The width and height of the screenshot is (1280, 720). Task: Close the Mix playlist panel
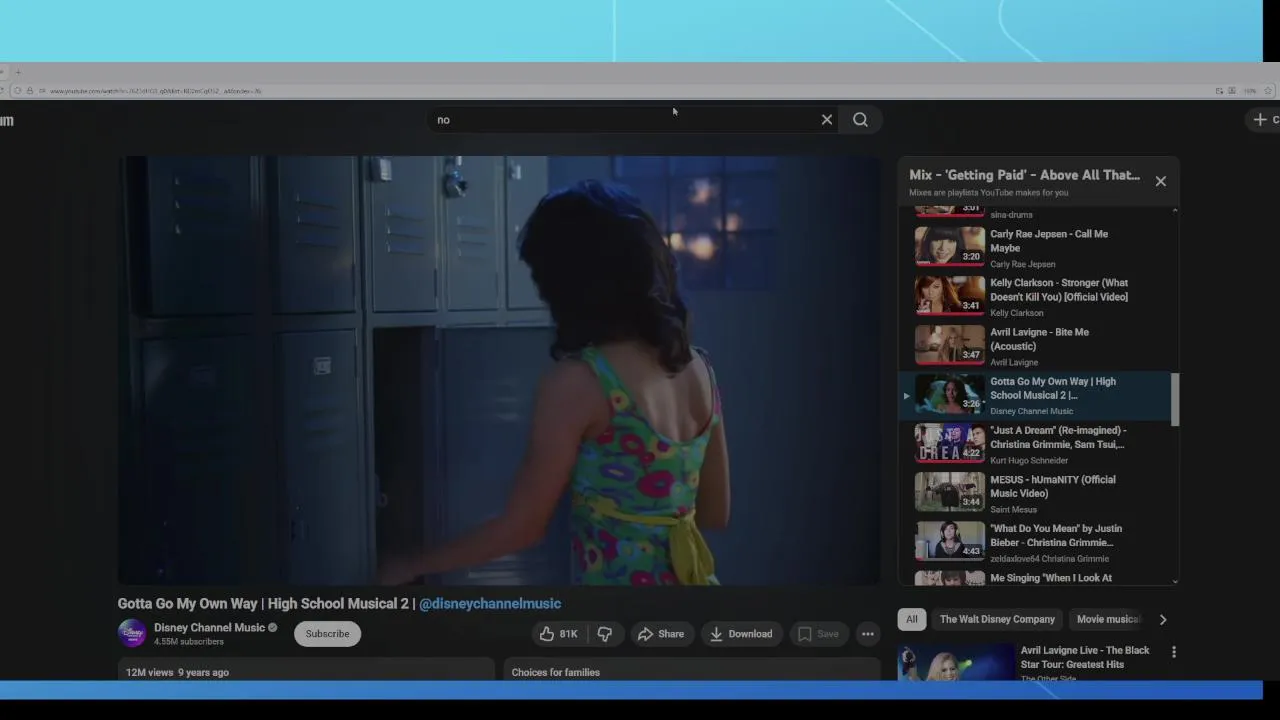tap(1160, 181)
